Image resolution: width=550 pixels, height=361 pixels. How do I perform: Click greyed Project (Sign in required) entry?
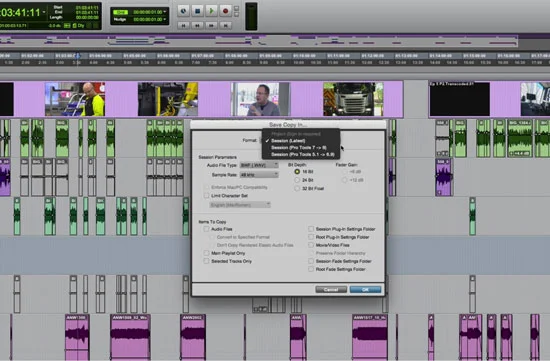click(296, 134)
